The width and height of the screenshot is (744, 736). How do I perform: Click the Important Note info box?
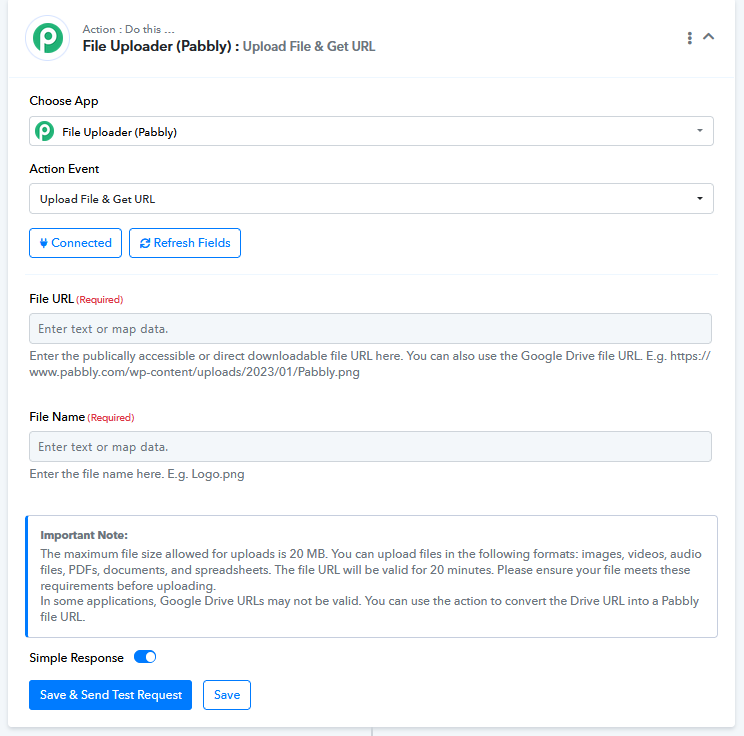point(372,576)
